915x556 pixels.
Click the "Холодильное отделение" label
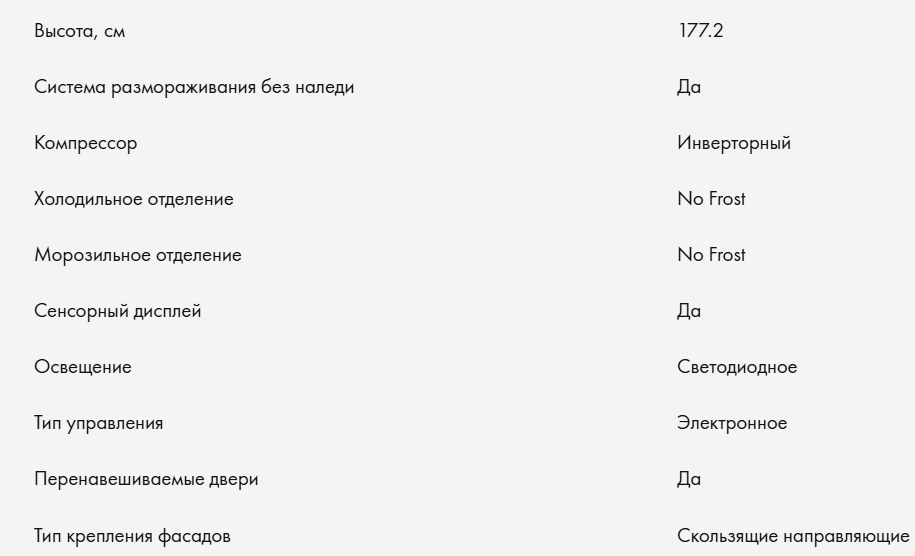pyautogui.click(x=134, y=199)
